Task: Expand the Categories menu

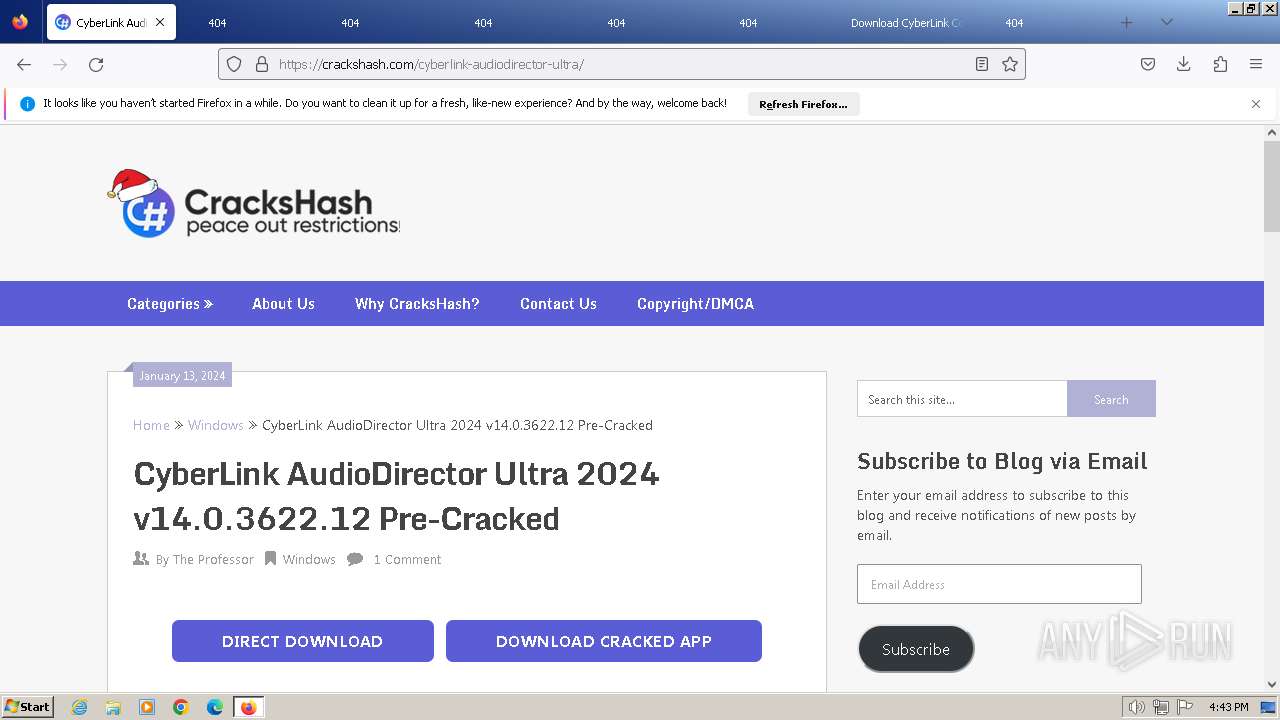Action: pos(170,304)
